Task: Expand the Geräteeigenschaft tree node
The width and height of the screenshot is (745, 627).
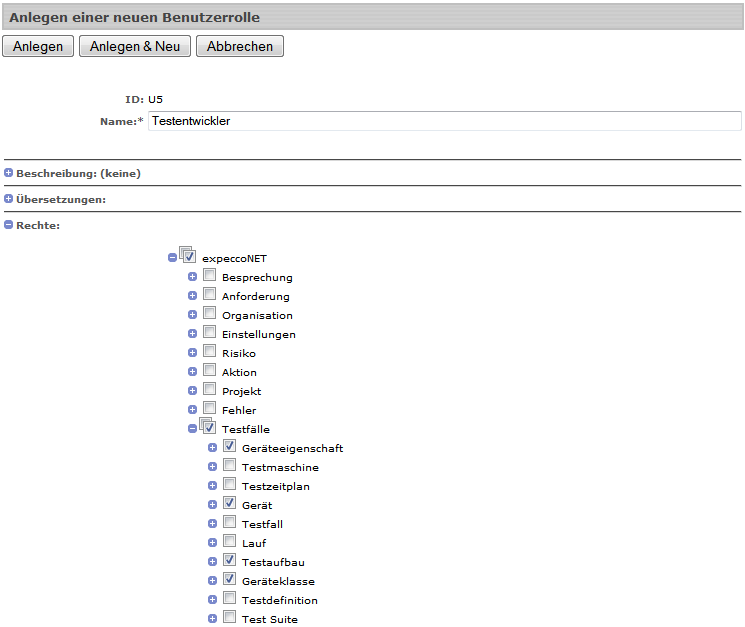Action: pos(213,448)
